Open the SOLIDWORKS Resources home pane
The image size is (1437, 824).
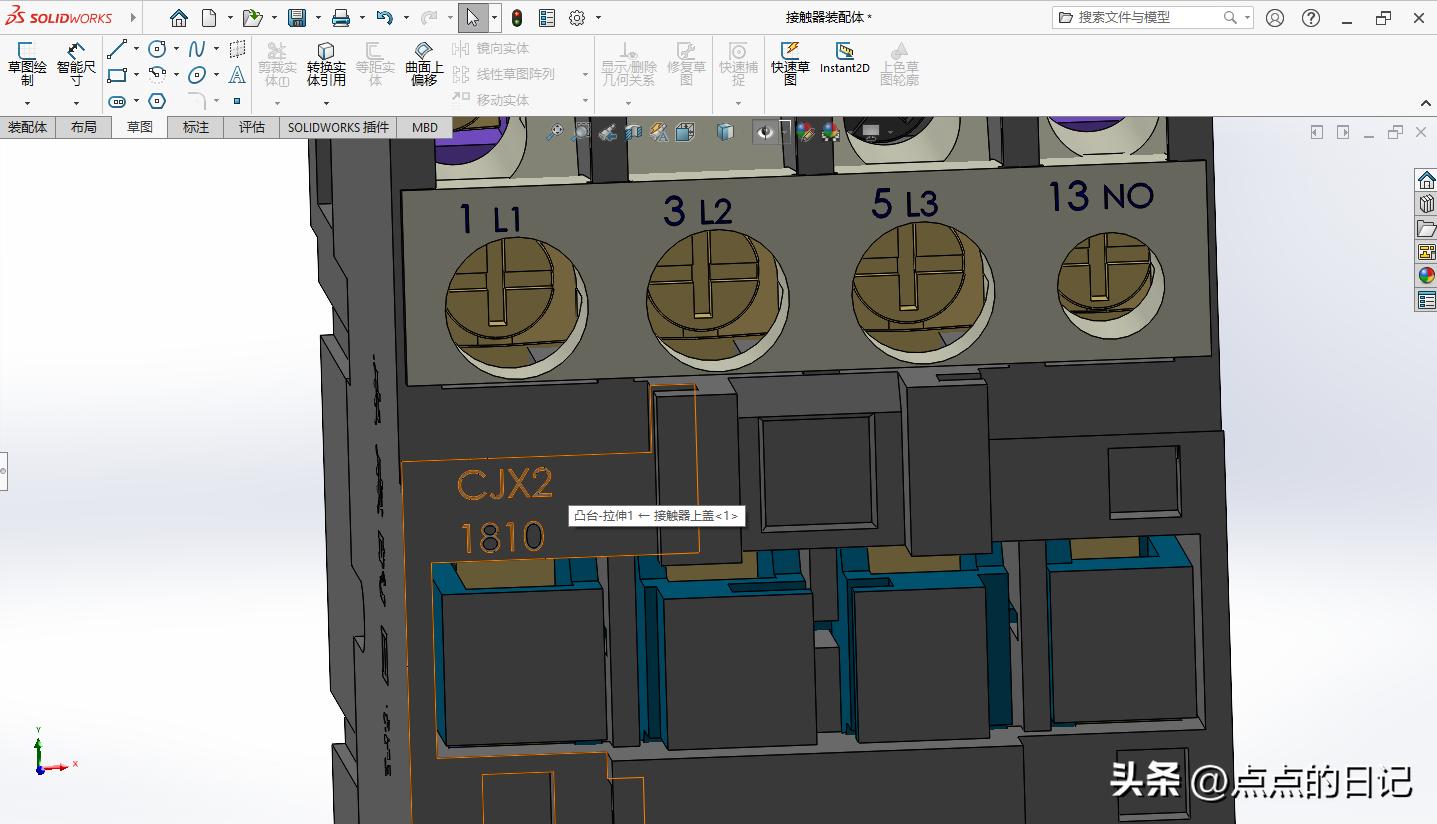click(1426, 180)
